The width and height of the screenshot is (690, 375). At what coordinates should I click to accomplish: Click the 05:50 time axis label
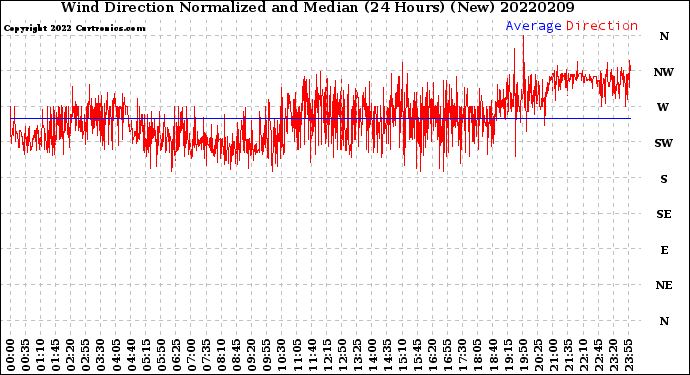(161, 355)
